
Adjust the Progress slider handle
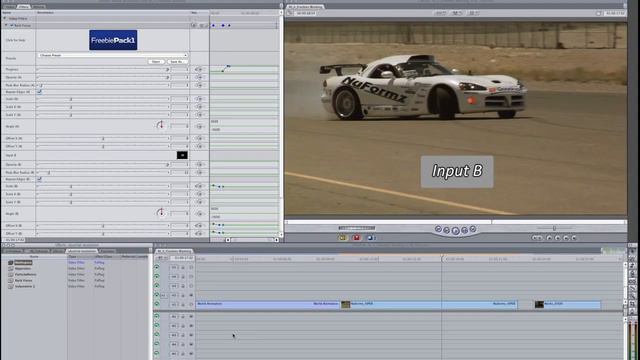(x=167, y=70)
